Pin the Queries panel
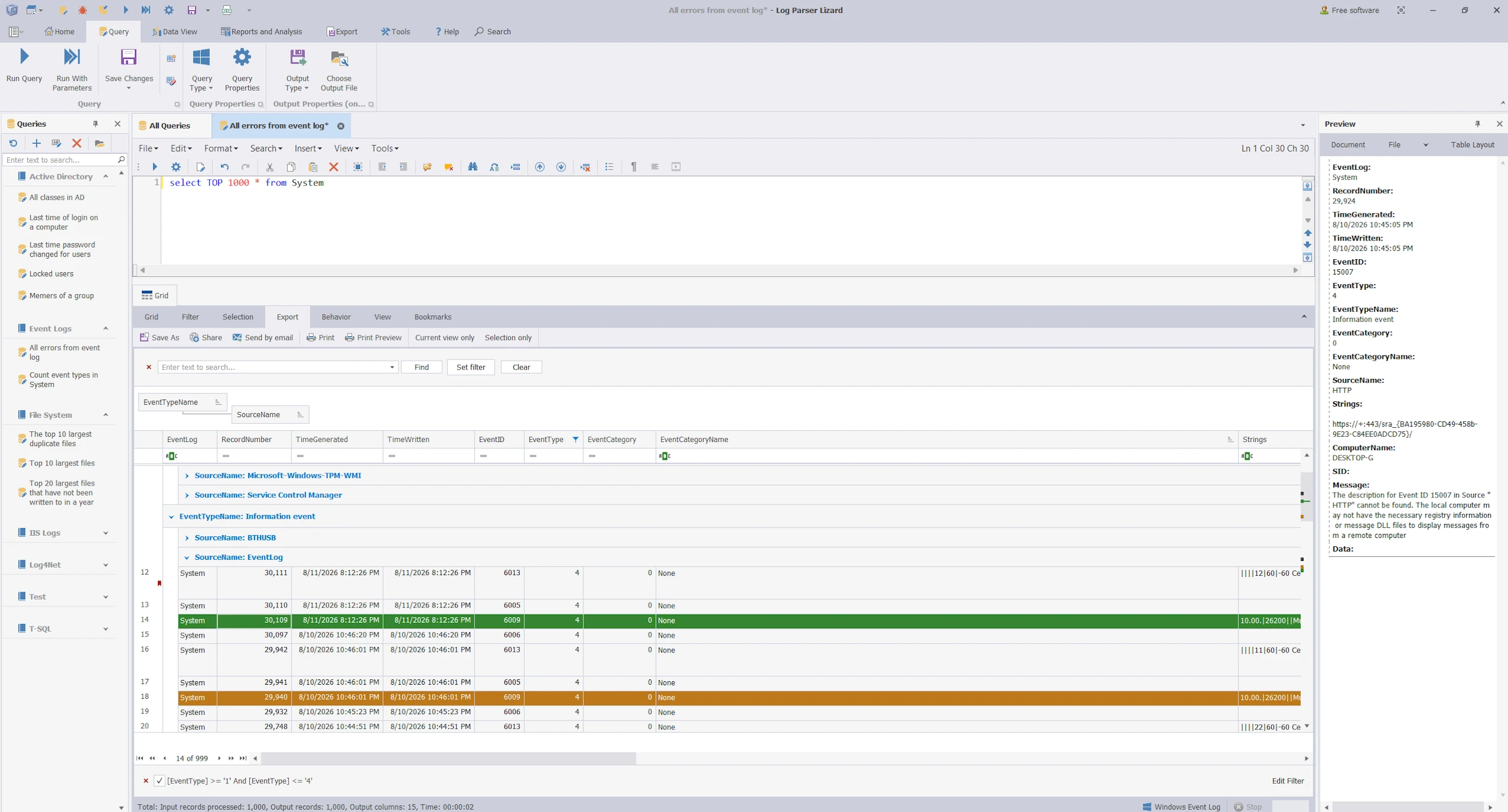1508x812 pixels. tap(95, 124)
